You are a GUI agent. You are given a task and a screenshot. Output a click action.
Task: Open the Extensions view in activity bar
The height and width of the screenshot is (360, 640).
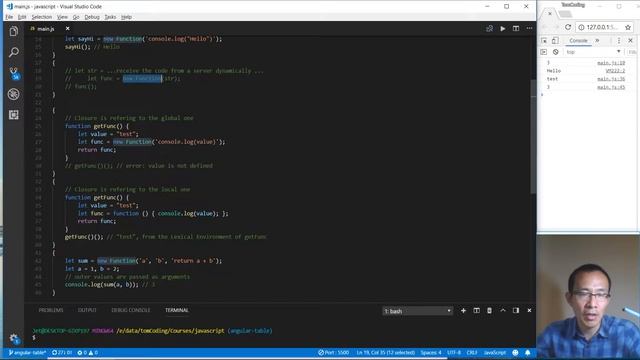click(13, 115)
